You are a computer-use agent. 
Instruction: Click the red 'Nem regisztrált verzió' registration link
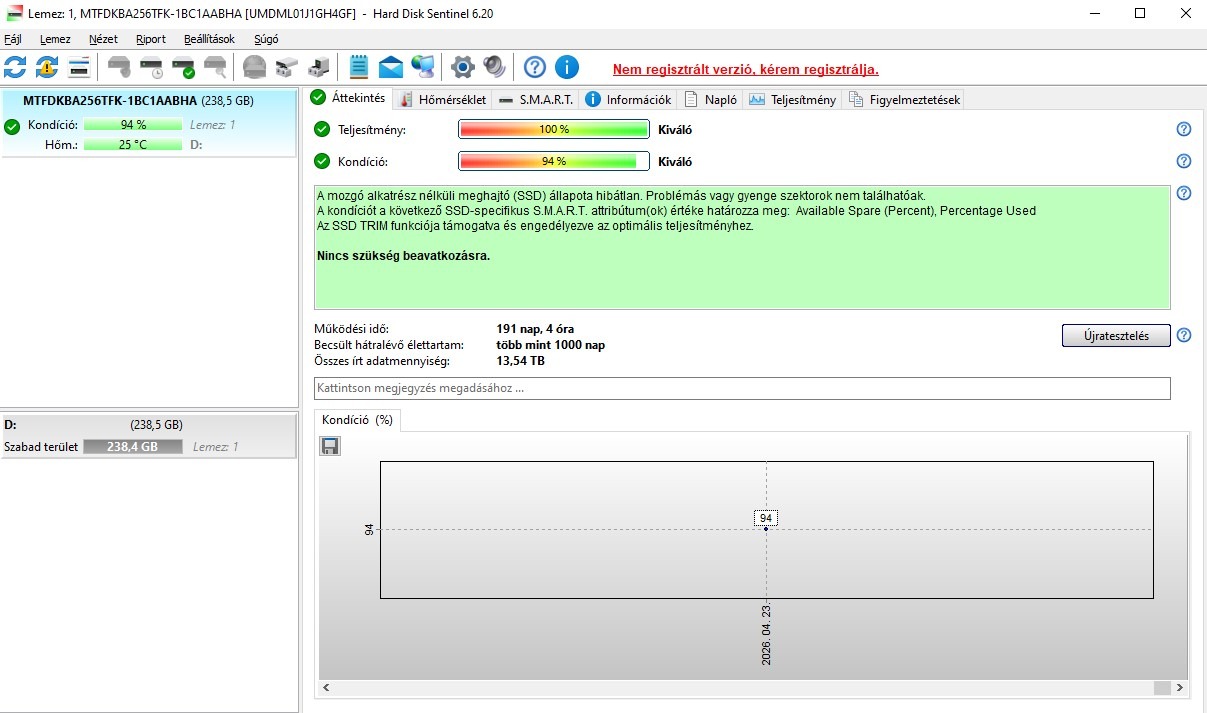pyautogui.click(x=746, y=70)
